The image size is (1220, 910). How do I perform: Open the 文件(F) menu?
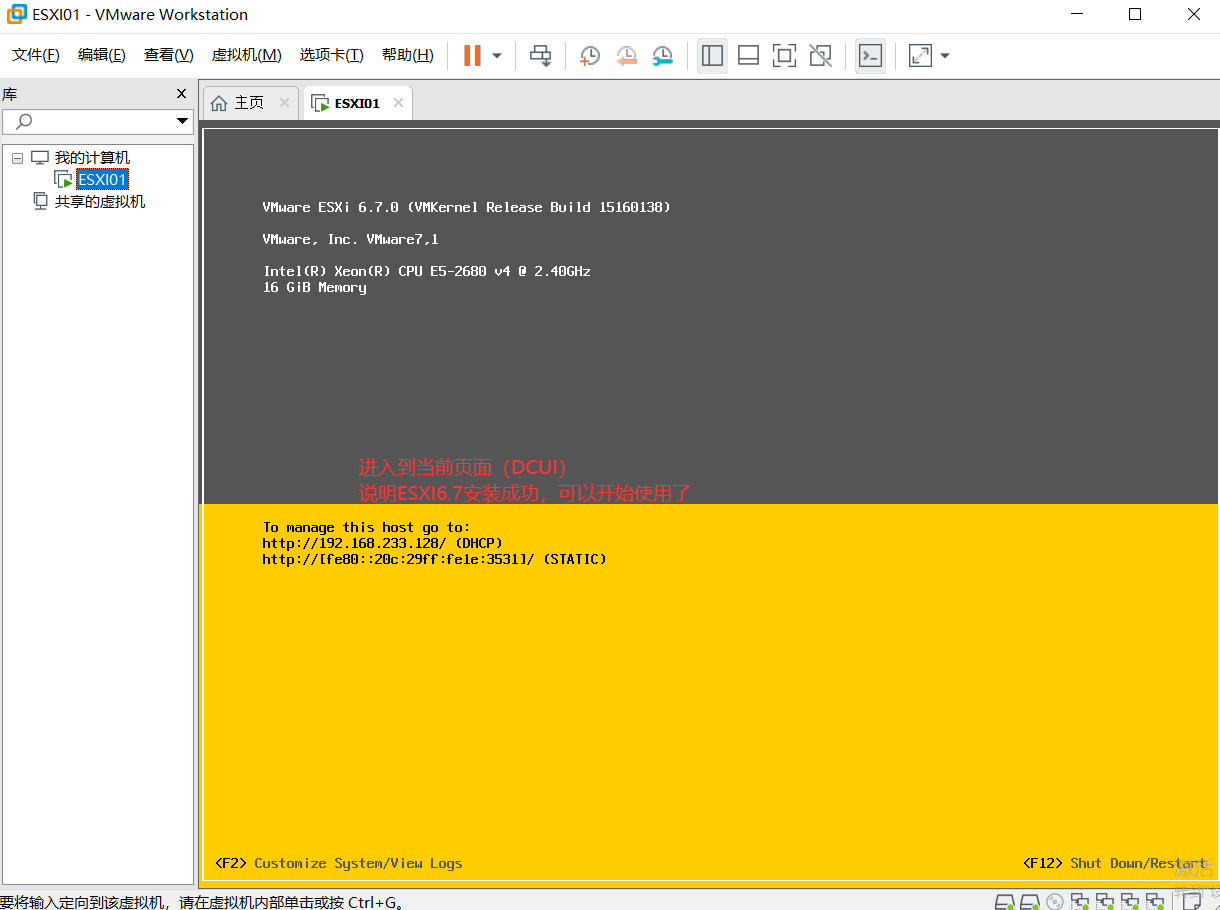pos(36,55)
